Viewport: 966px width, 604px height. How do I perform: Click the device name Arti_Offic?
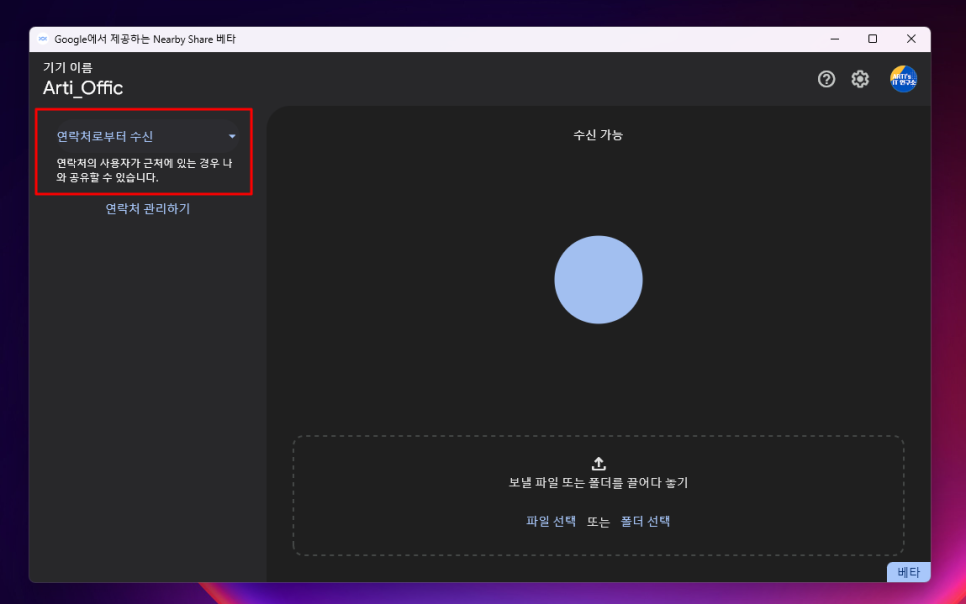point(83,88)
